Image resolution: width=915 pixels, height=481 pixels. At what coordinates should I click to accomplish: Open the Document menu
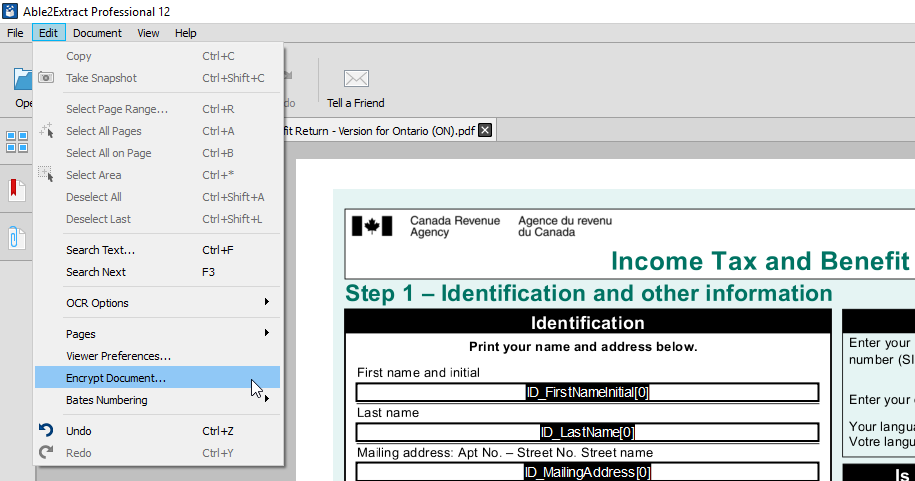[x=97, y=33]
